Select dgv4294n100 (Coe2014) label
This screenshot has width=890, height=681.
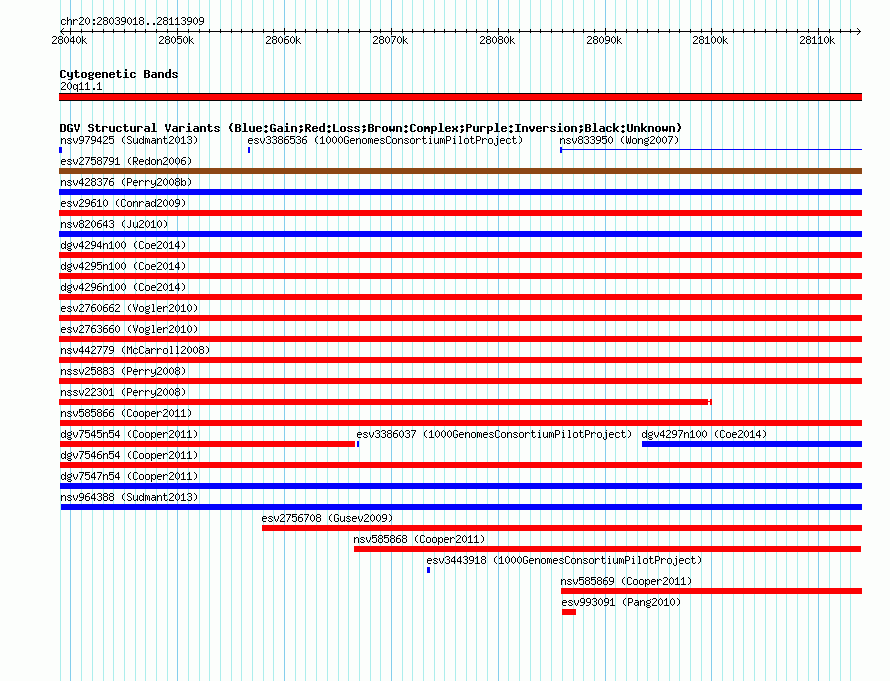pos(123,245)
